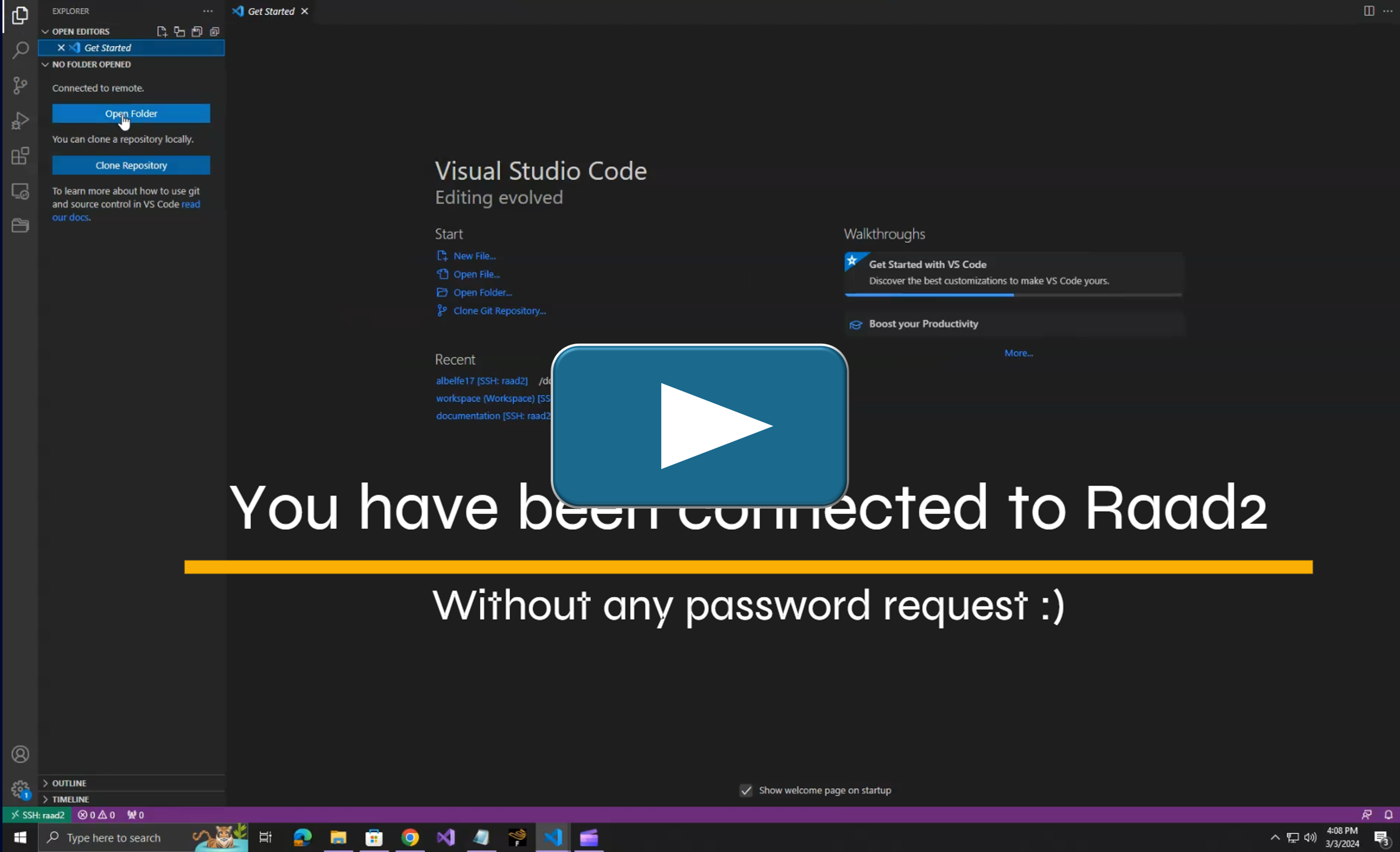This screenshot has width=1400, height=852.
Task: Click the Accounts icon in activity bar
Action: click(20, 754)
